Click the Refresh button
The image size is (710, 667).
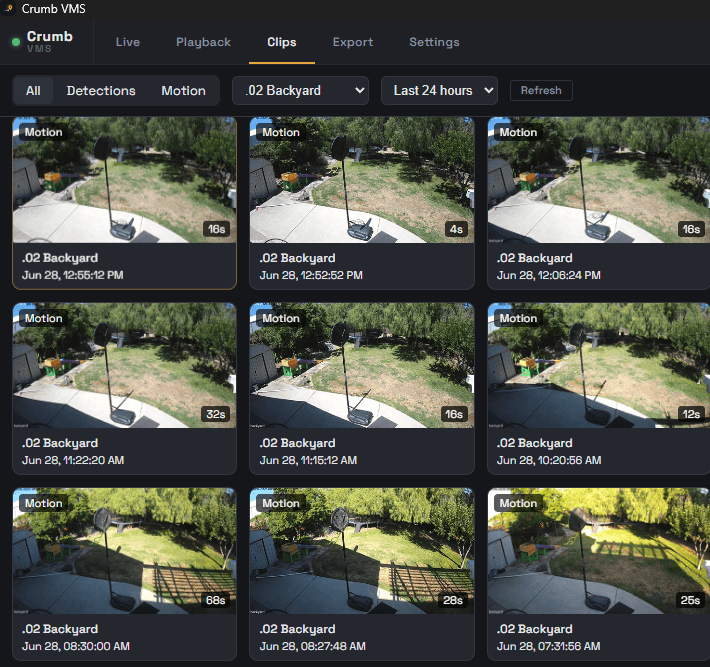(541, 91)
